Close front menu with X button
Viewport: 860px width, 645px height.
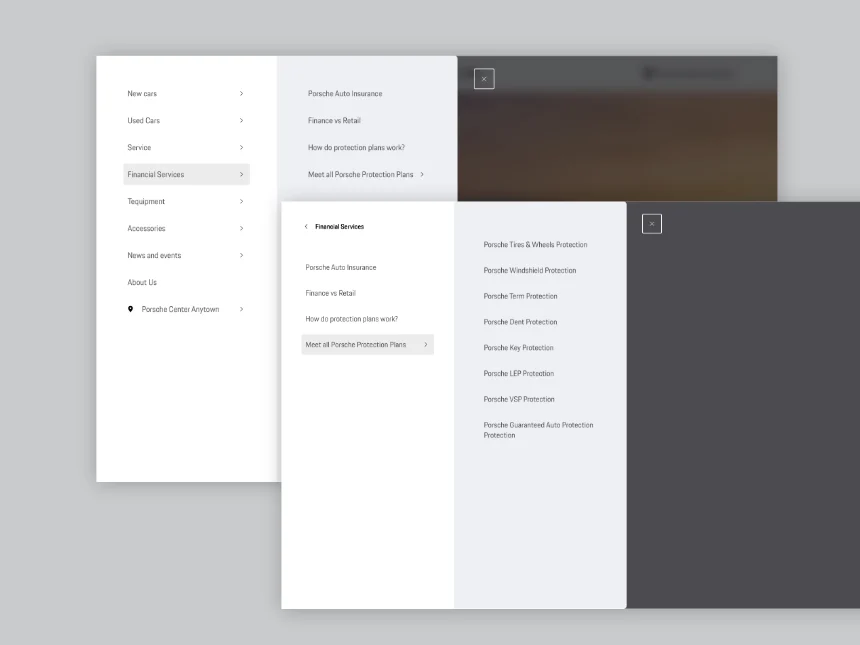click(652, 224)
